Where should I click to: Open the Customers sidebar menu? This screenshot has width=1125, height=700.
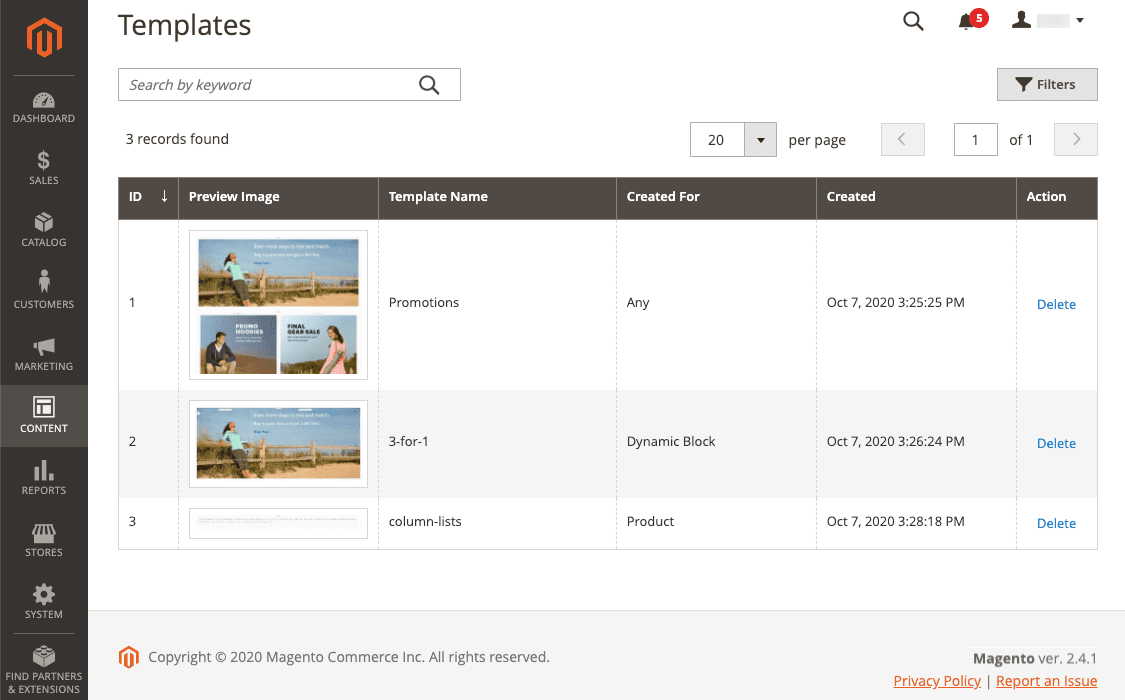tap(44, 290)
